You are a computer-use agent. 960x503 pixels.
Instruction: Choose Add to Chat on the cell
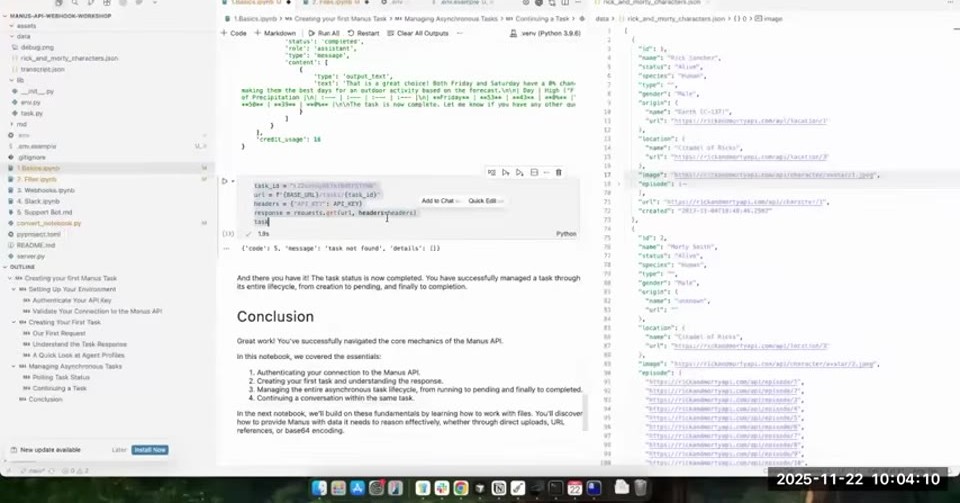tap(438, 201)
